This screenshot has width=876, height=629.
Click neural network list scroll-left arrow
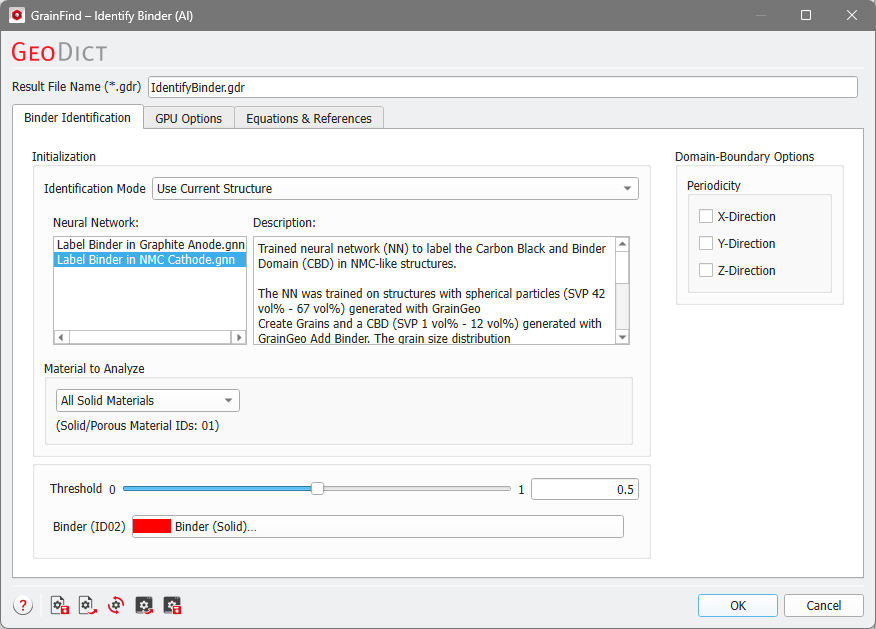(x=61, y=337)
